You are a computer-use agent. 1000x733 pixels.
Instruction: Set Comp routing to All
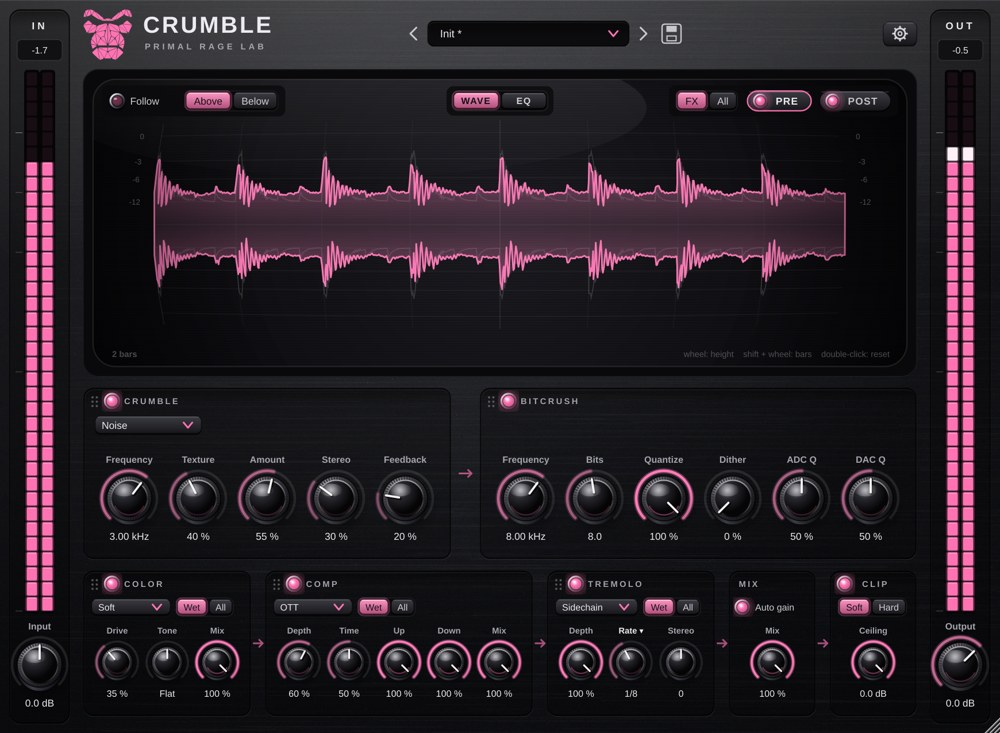click(x=402, y=607)
